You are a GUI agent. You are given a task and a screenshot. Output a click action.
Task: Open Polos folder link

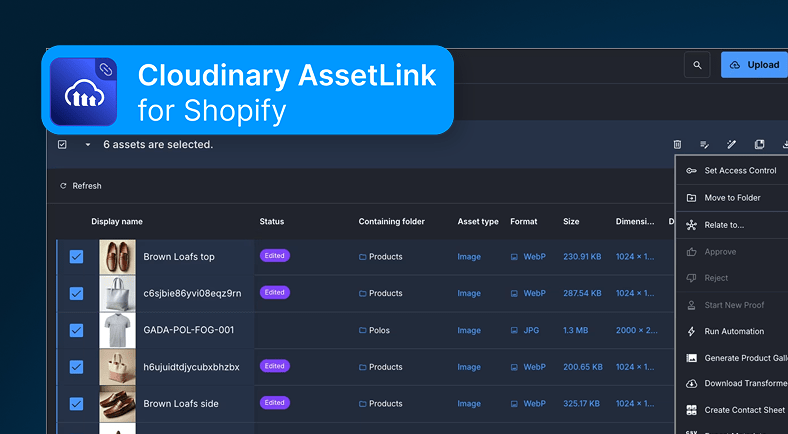point(374,331)
